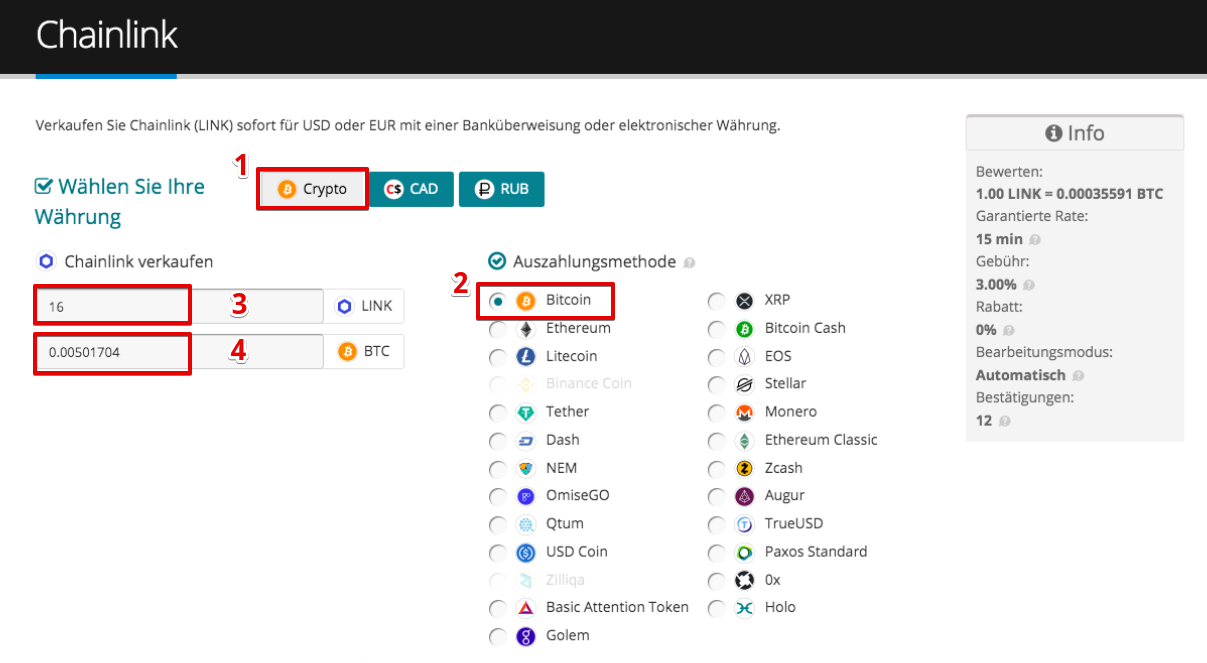
Task: Click the help icon next to 15 min
Action: point(1035,240)
